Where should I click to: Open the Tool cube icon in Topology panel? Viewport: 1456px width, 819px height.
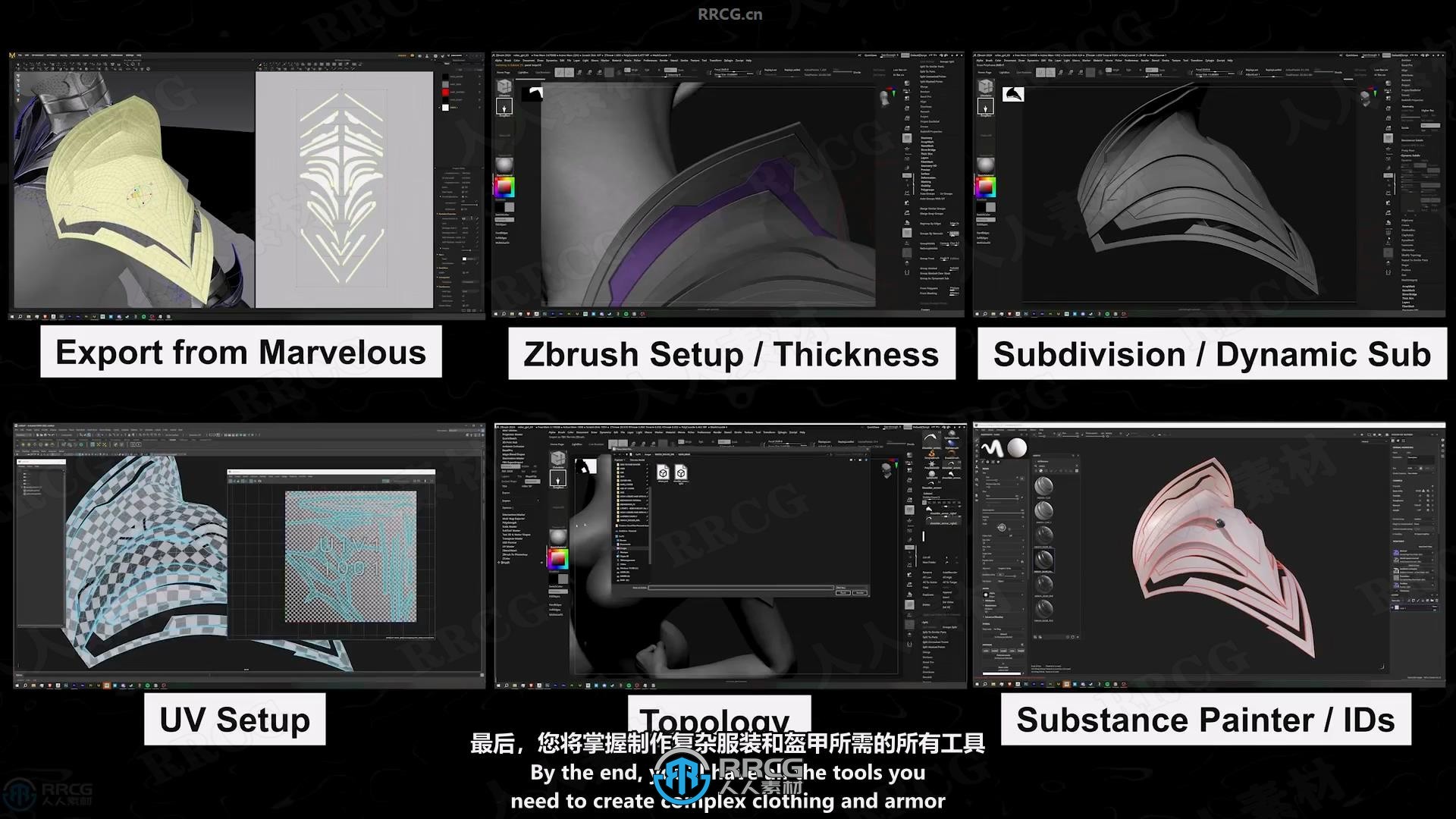pyautogui.click(x=558, y=458)
